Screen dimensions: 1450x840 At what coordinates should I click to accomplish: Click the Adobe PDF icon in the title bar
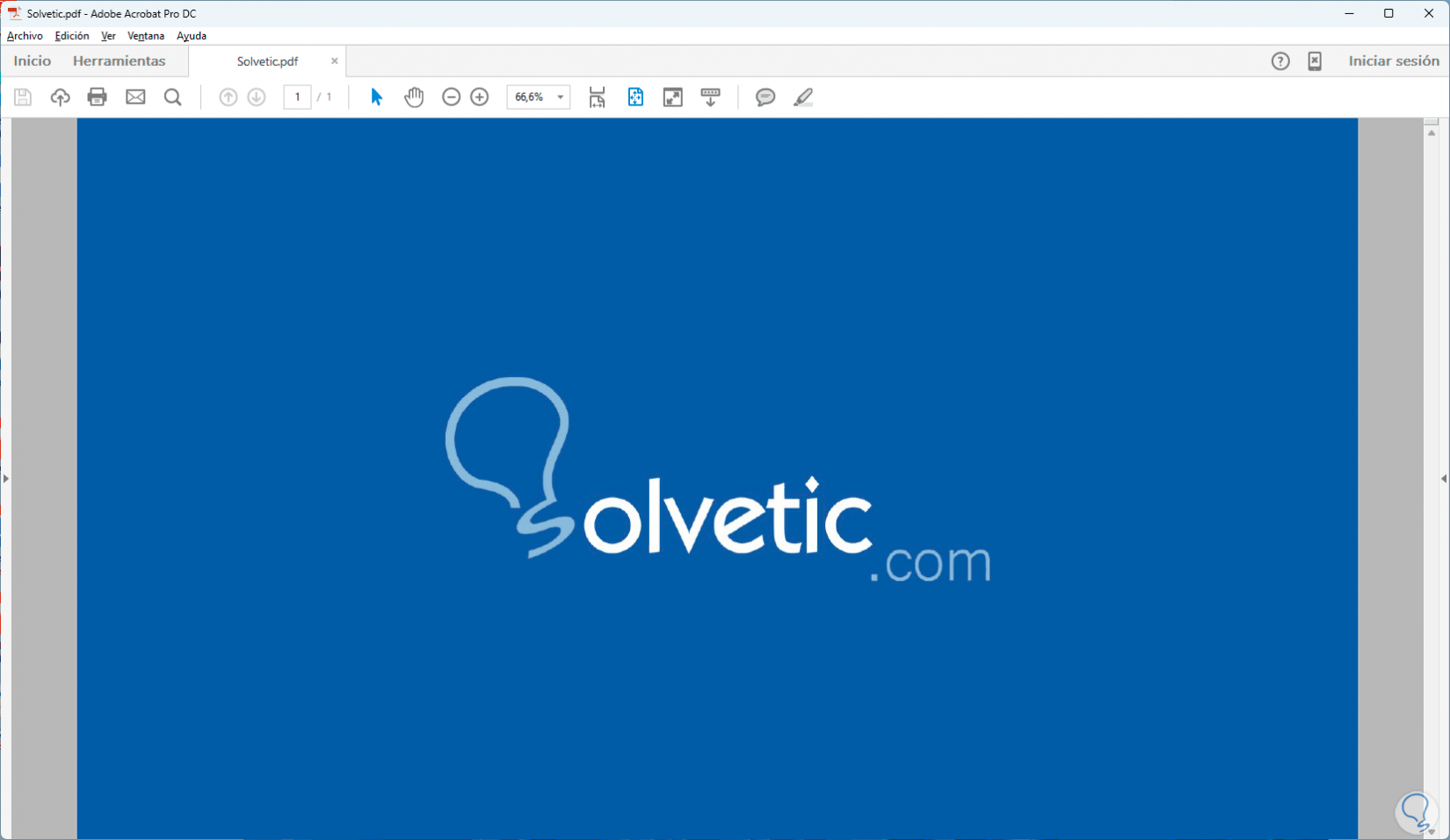14,13
